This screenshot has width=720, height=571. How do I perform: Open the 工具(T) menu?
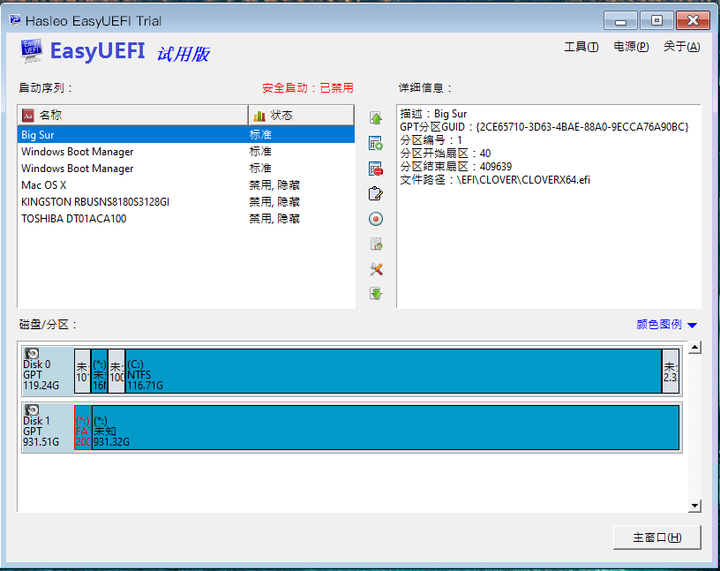pyautogui.click(x=581, y=46)
